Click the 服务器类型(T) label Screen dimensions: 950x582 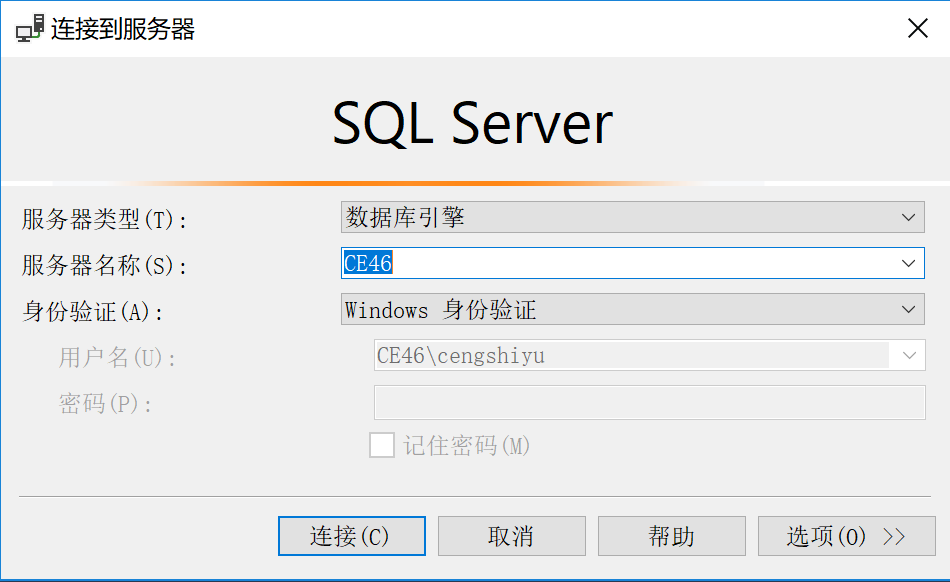tap(104, 219)
